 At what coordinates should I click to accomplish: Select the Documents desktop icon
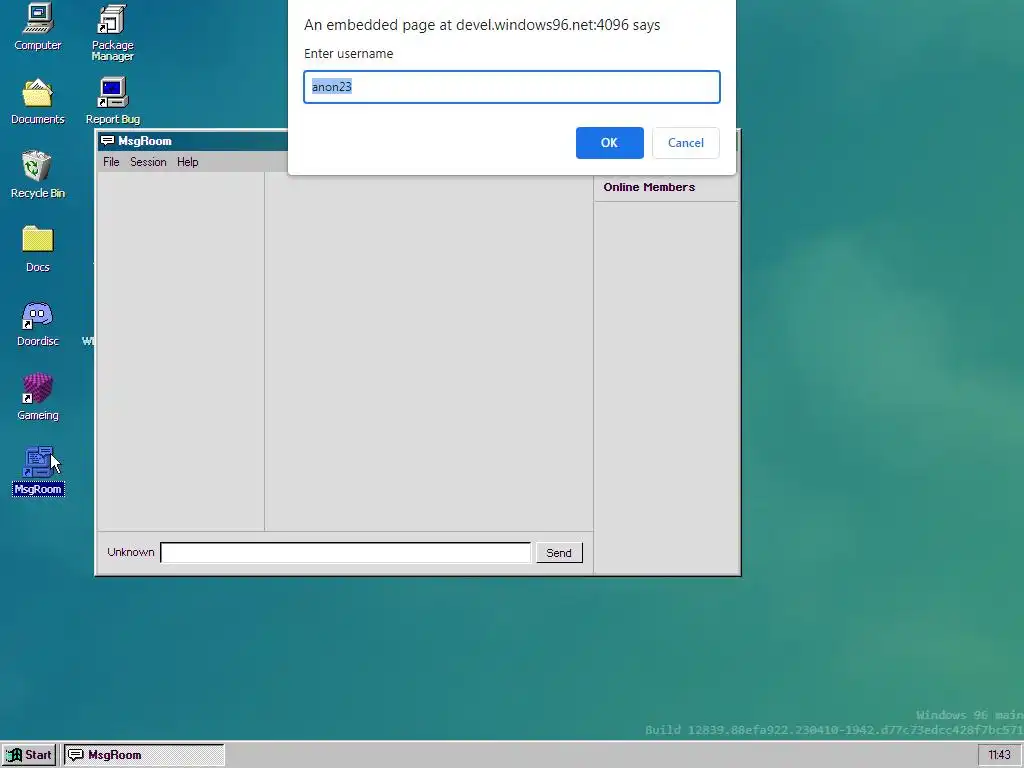click(x=38, y=101)
